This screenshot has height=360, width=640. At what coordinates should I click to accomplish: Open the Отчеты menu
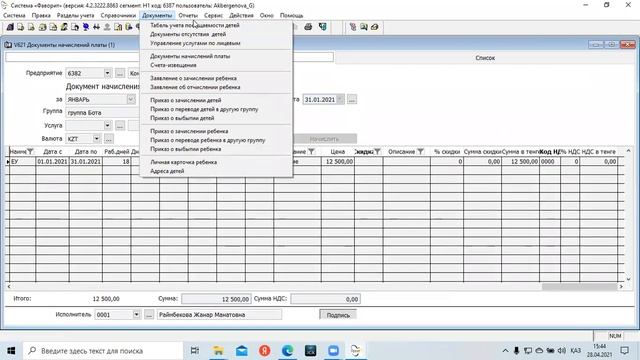point(188,16)
